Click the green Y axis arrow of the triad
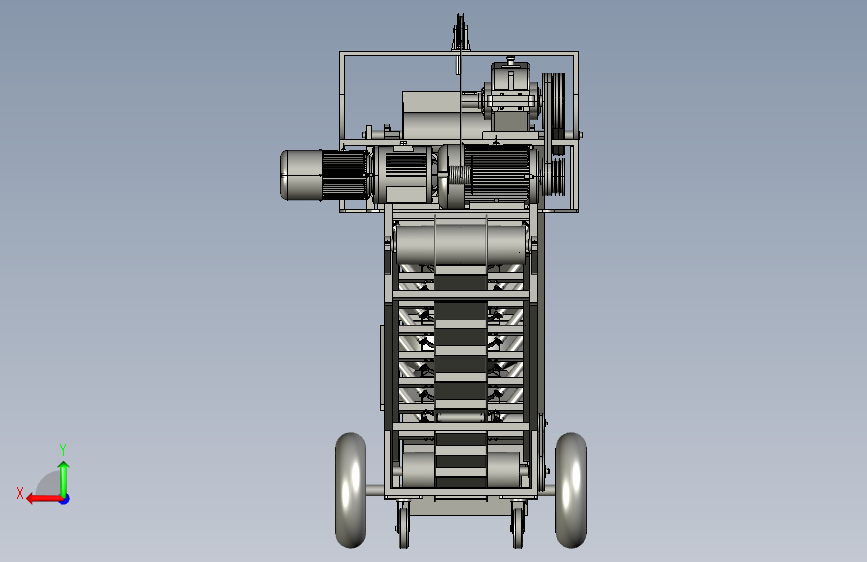Viewport: 867px width, 562px height. (64, 480)
